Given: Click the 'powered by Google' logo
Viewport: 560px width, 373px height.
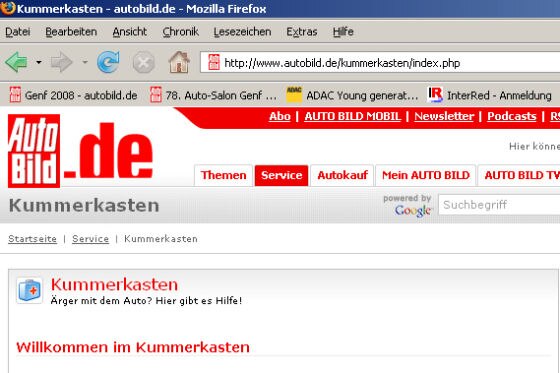Looking at the screenshot, I should pos(408,205).
